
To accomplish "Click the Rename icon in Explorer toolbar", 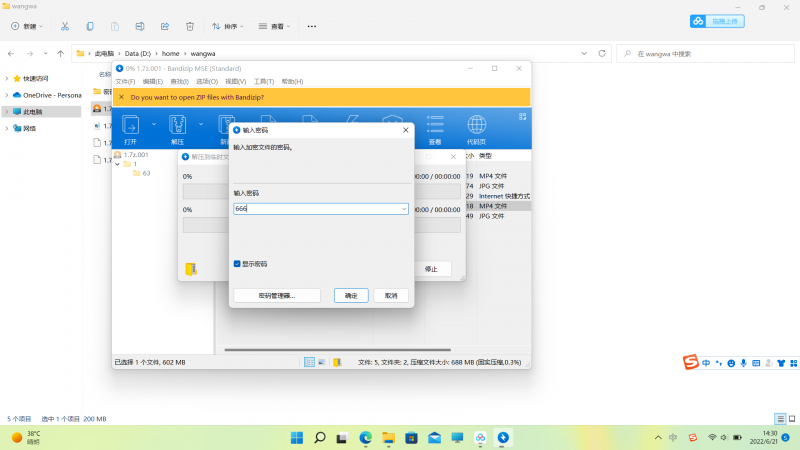I will [140, 25].
